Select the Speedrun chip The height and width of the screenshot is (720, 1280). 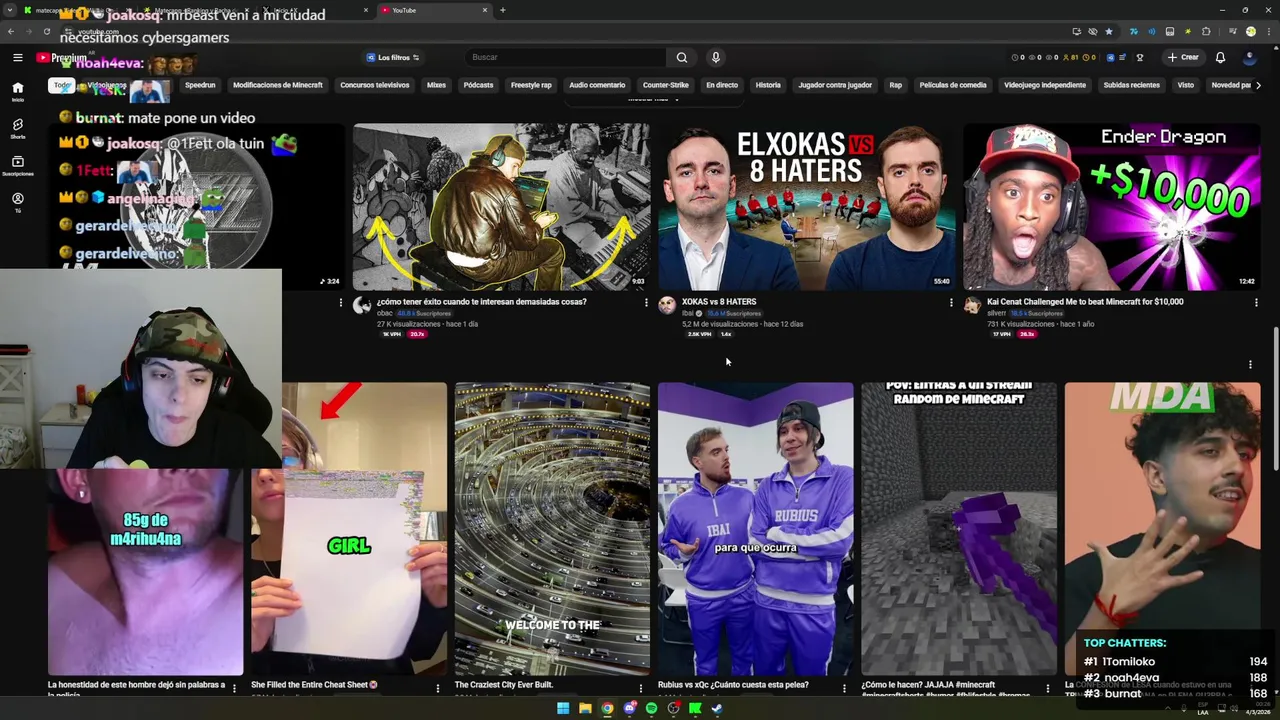pyautogui.click(x=200, y=85)
